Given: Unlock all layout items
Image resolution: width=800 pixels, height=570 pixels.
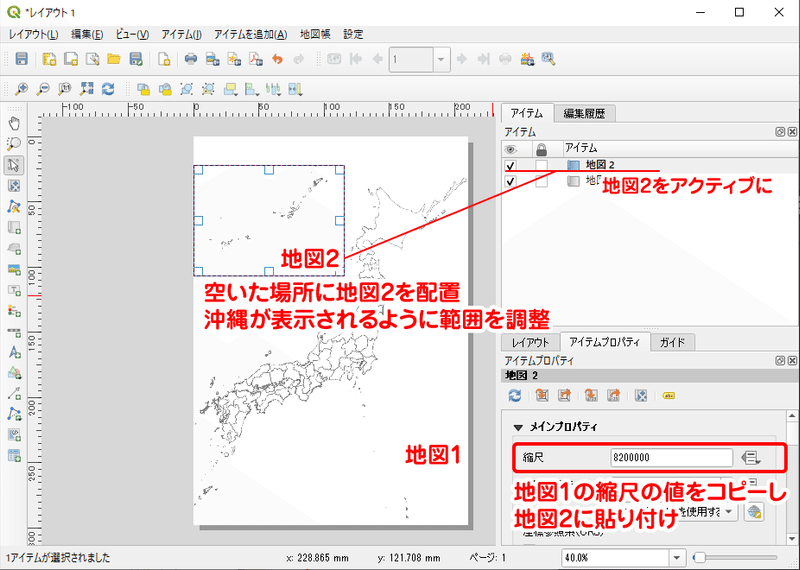Looking at the screenshot, I should click(x=165, y=89).
